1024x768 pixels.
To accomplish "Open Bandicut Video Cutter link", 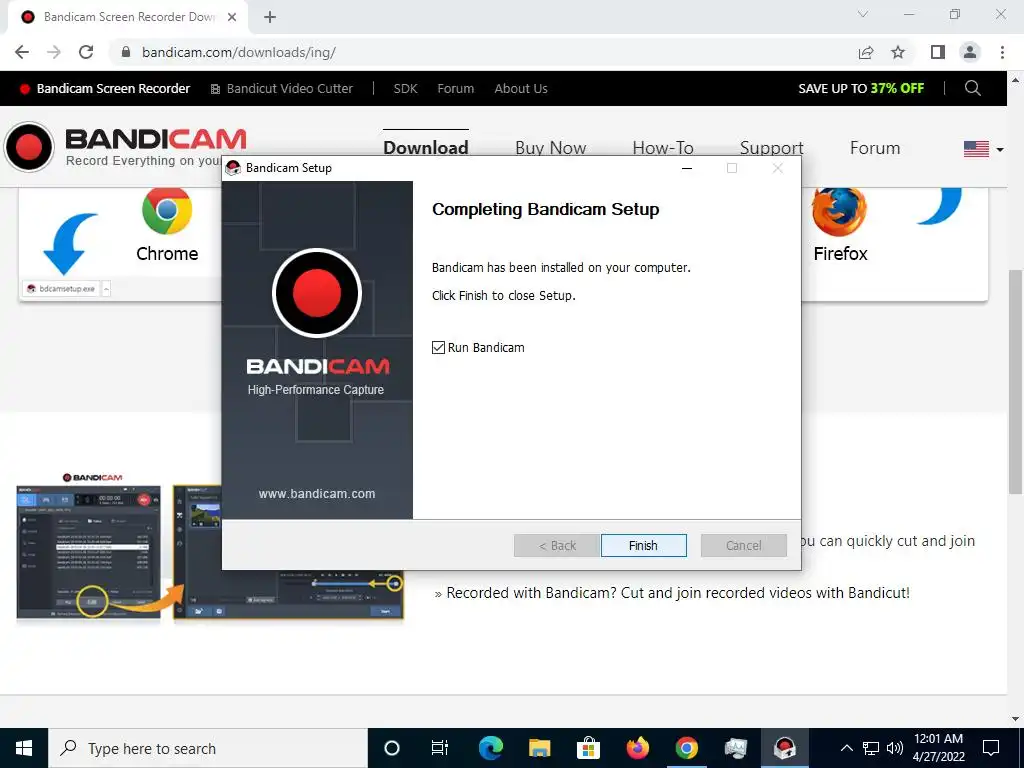I will [x=281, y=88].
